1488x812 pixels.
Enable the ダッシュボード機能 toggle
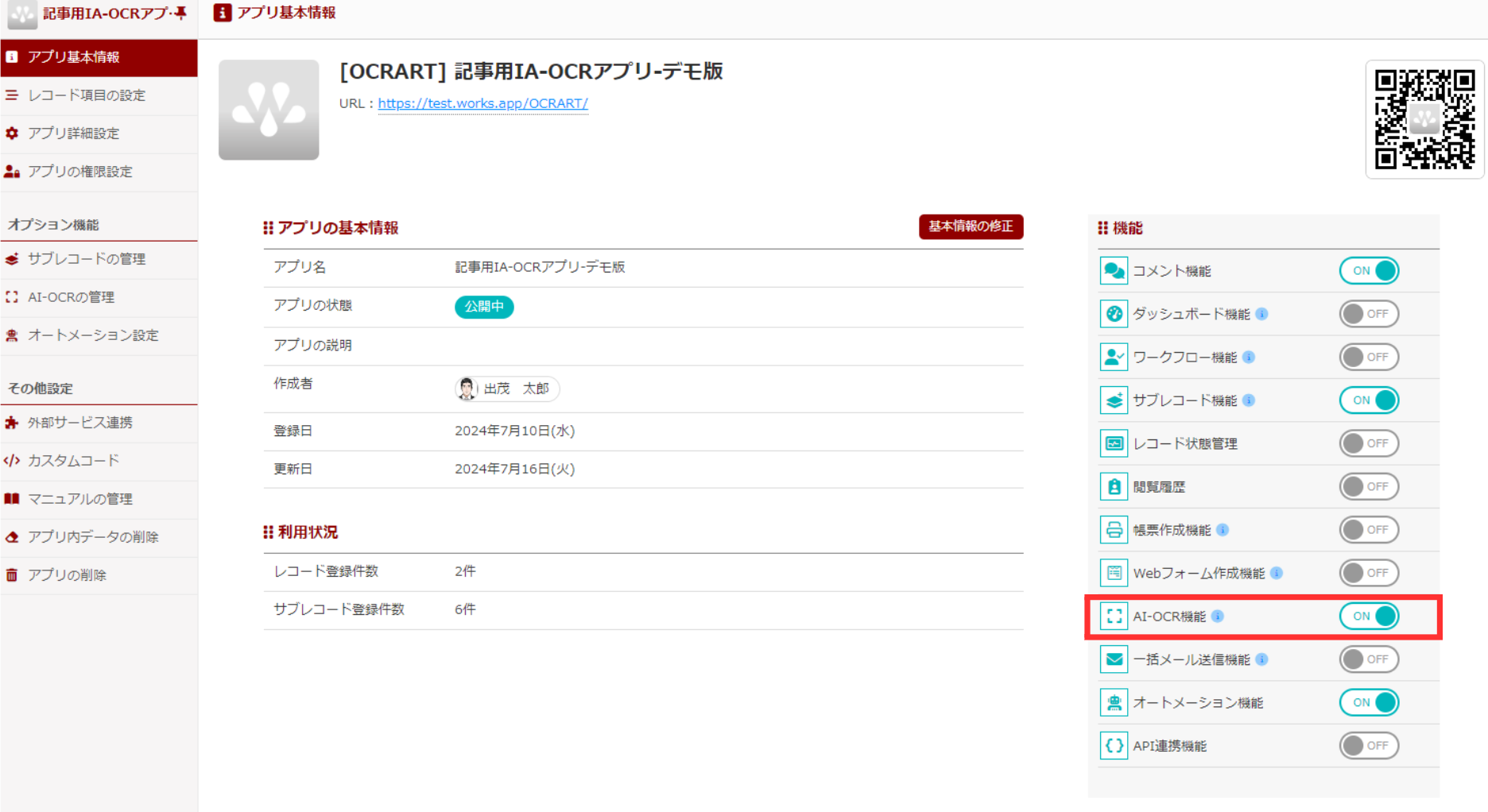coord(1369,314)
